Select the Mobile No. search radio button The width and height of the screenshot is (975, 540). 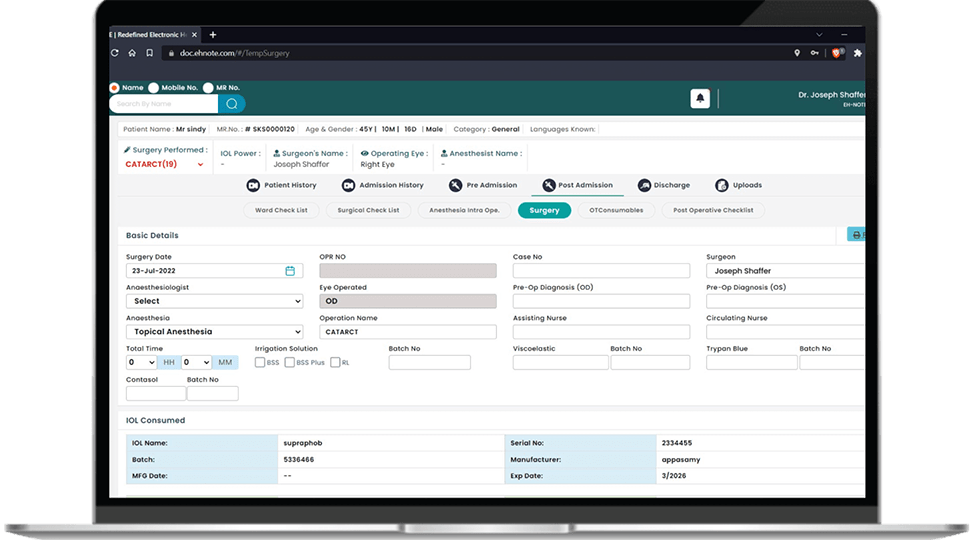[x=154, y=88]
